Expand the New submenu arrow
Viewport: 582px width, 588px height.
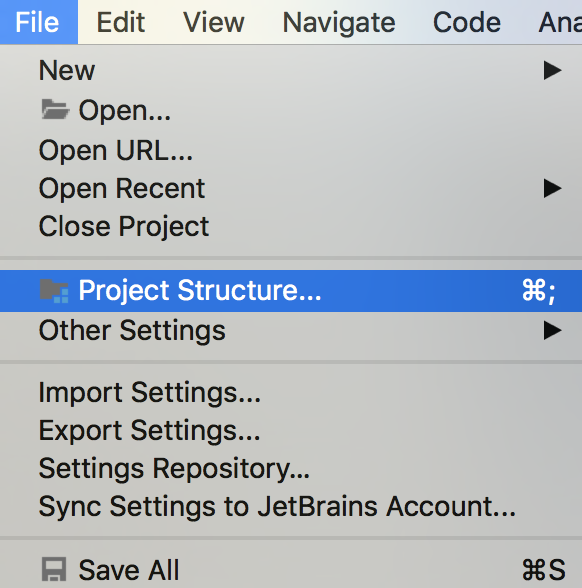click(x=552, y=70)
